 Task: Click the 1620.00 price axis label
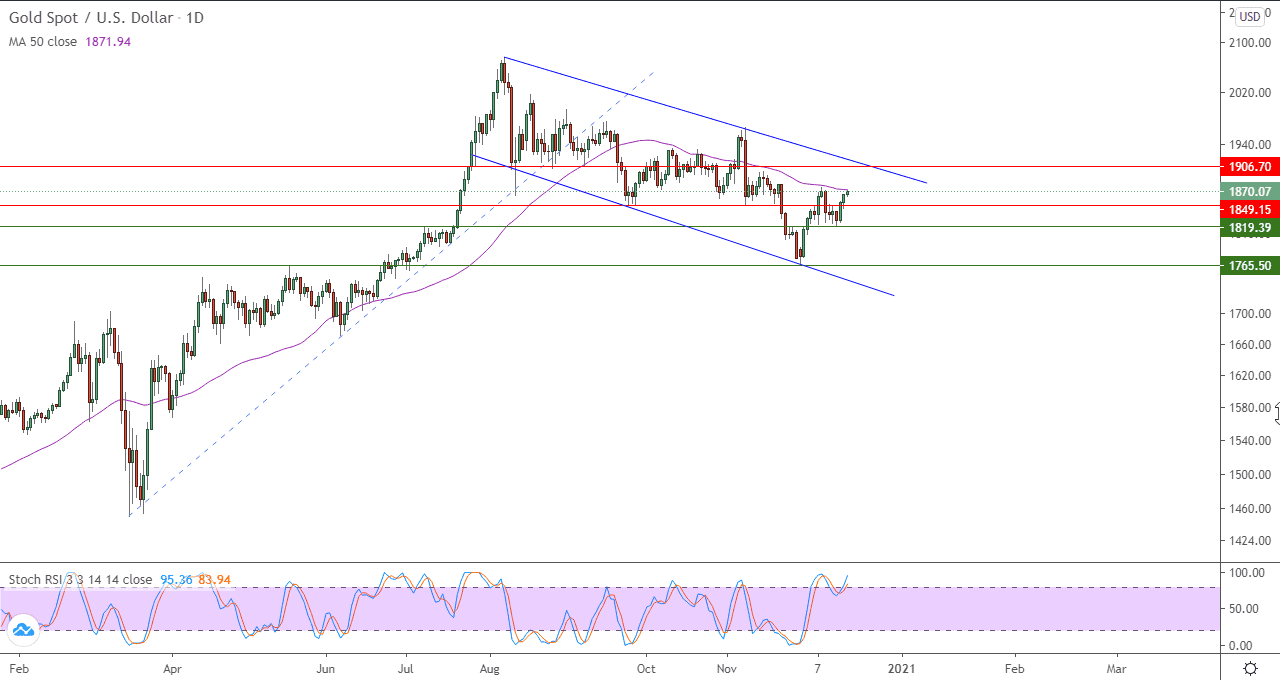tap(1250, 376)
